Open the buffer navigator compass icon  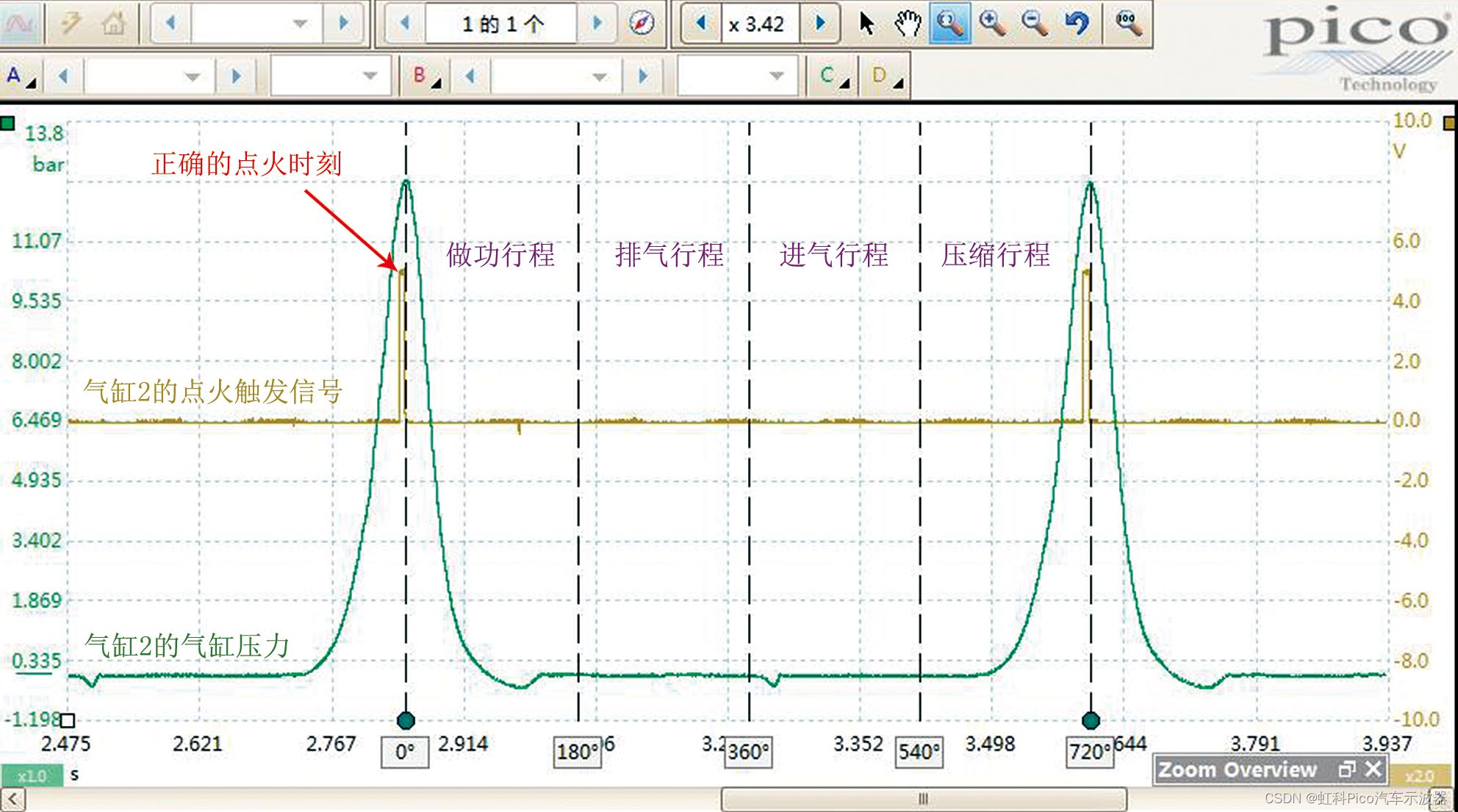642,24
